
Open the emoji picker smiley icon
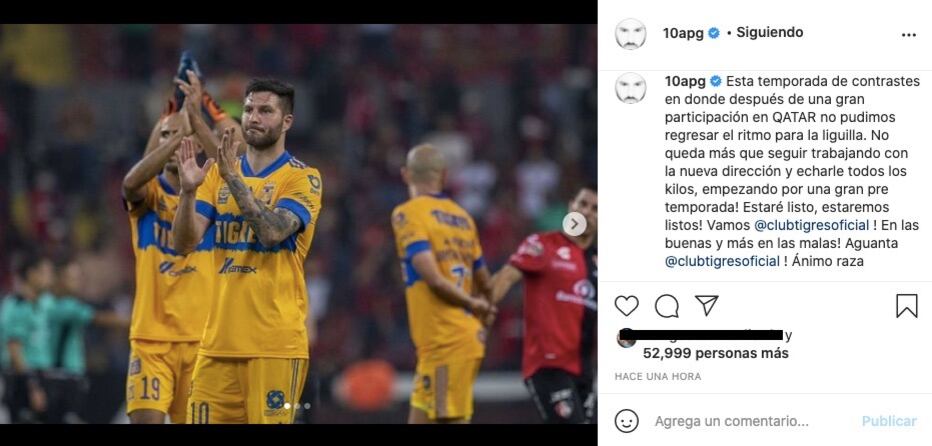(626, 421)
